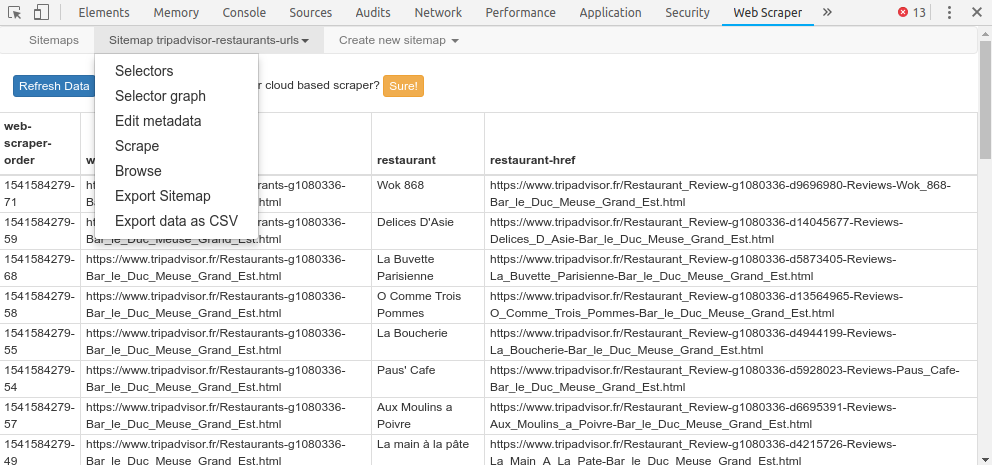Screen dimensions: 992x465
Task: Click the vertical scrollbar thumb
Action: tap(986, 98)
